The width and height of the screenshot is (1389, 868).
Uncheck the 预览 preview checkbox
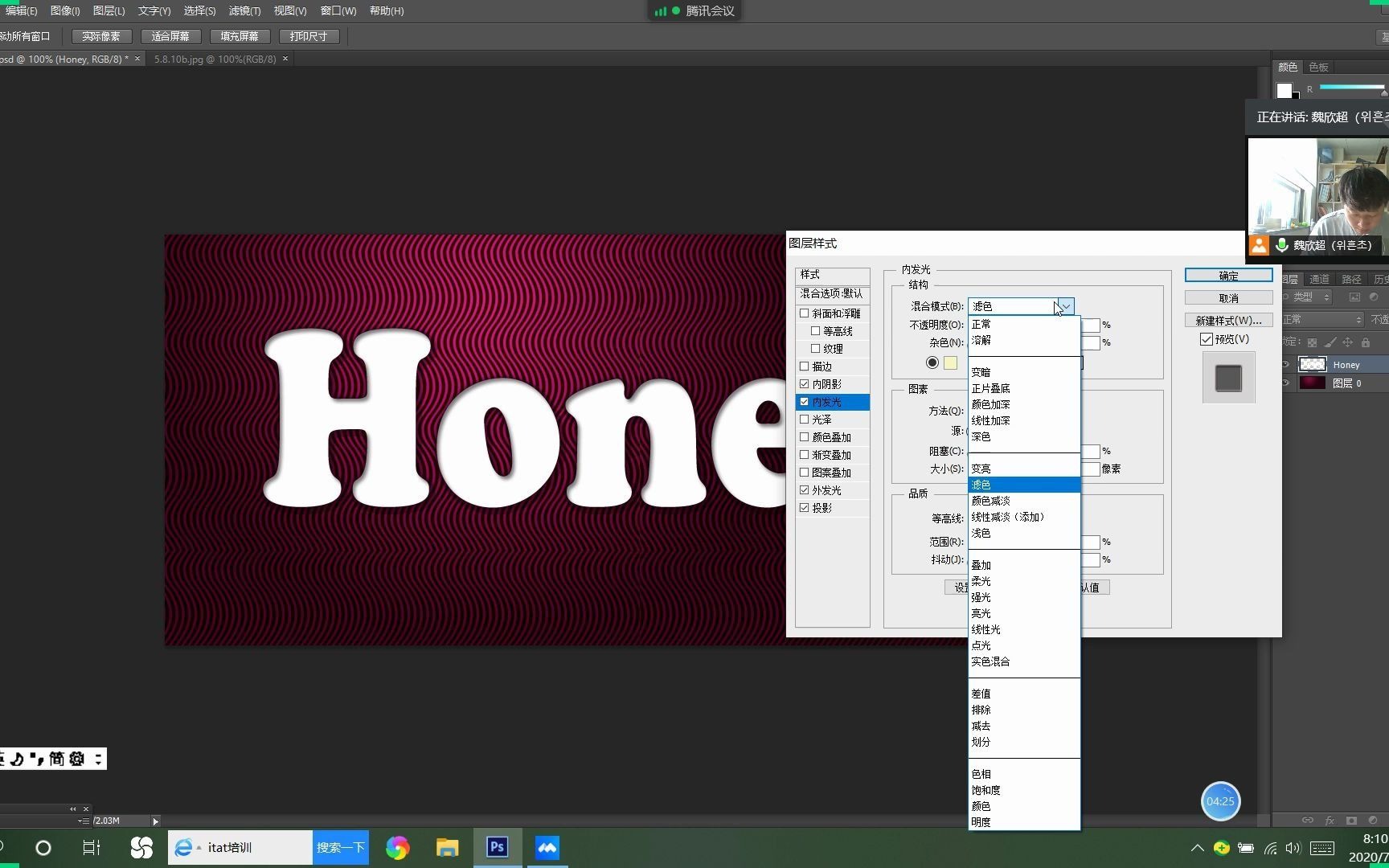click(1206, 338)
